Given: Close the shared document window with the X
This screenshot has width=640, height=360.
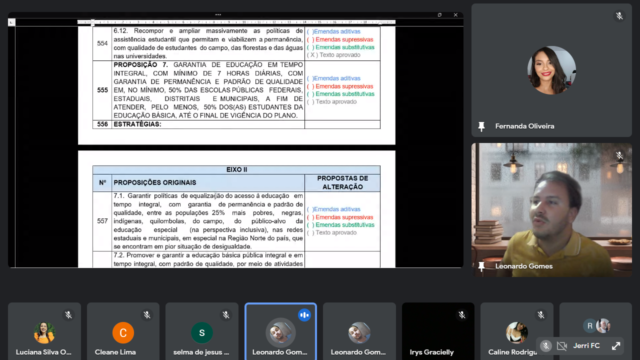Looking at the screenshot, I should coord(456,15).
